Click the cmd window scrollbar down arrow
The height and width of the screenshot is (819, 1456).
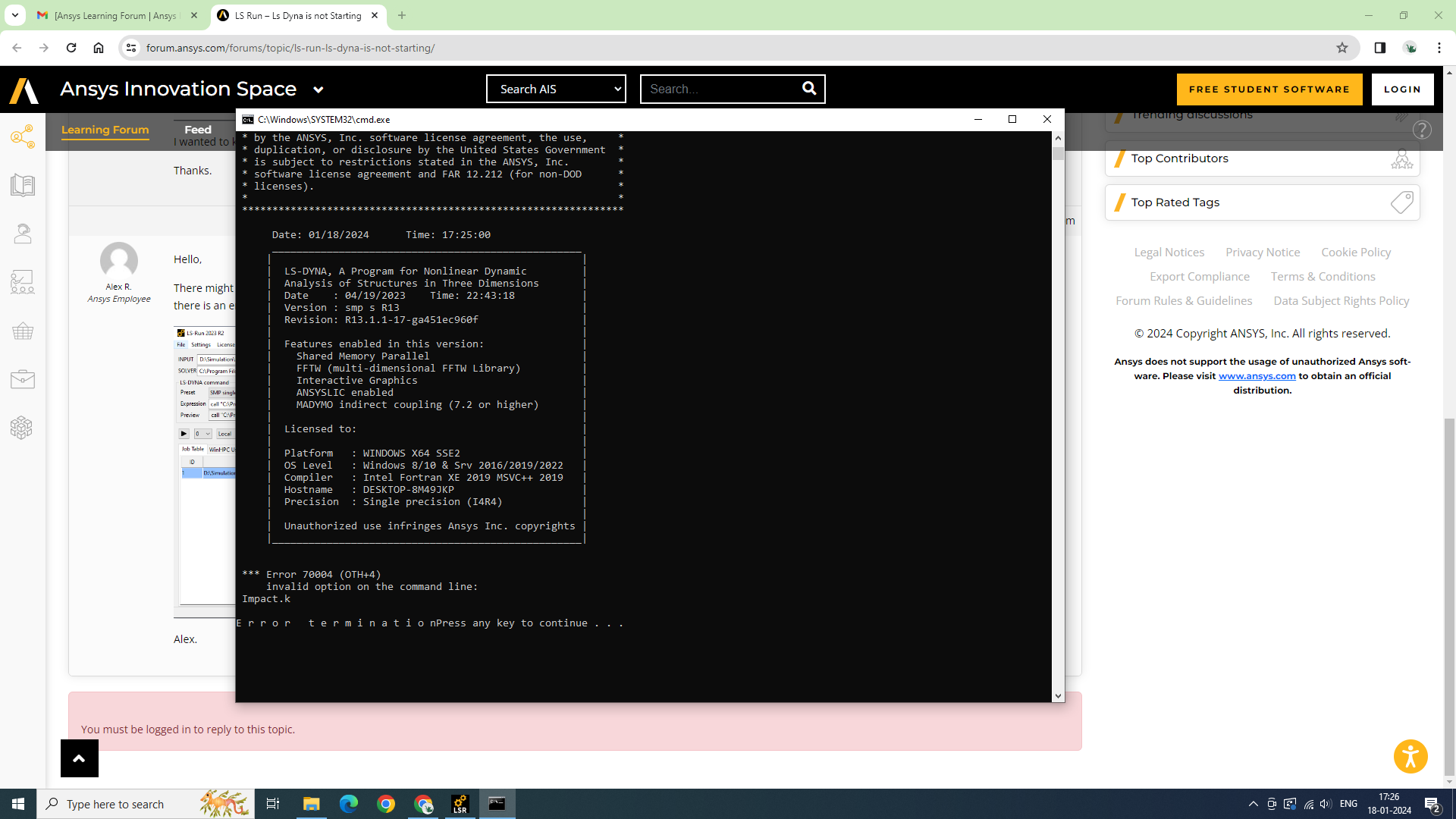point(1058,695)
